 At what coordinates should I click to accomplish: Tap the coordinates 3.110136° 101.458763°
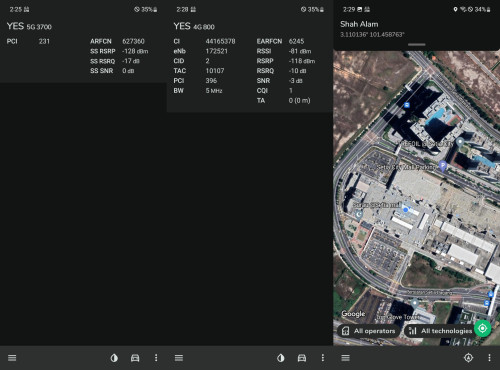(x=372, y=34)
